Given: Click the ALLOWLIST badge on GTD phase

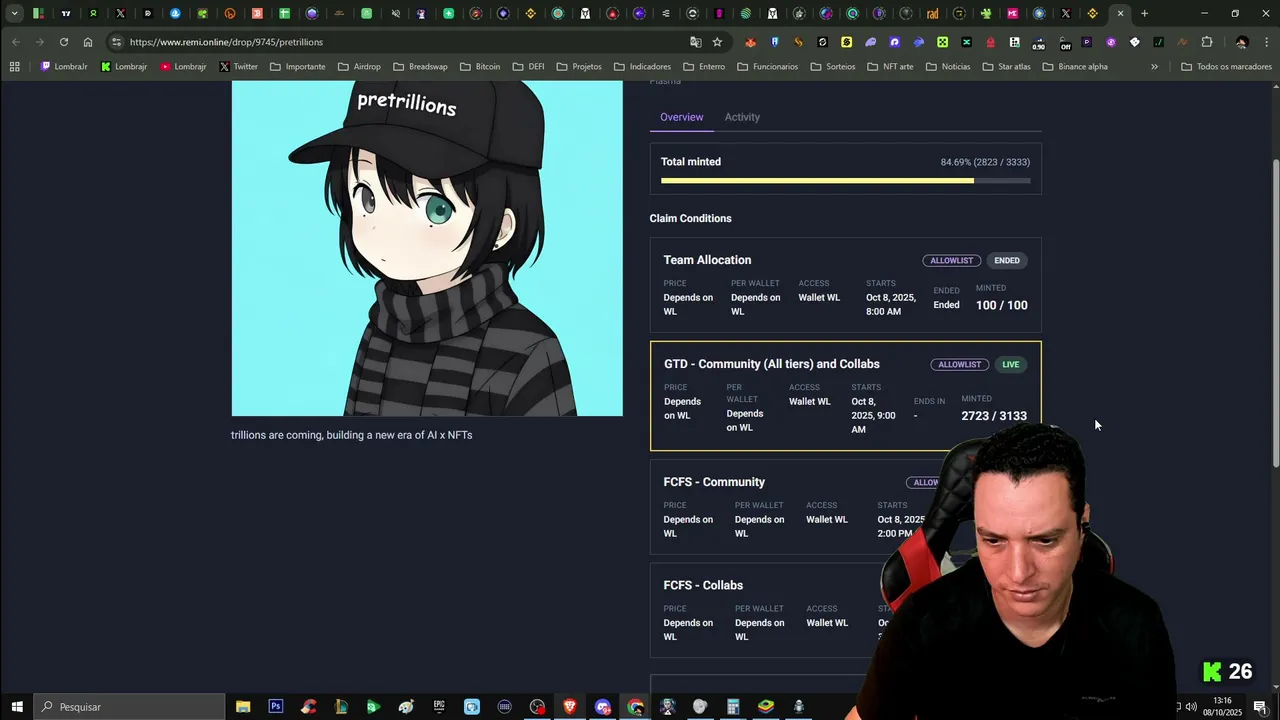Looking at the screenshot, I should pos(959,364).
